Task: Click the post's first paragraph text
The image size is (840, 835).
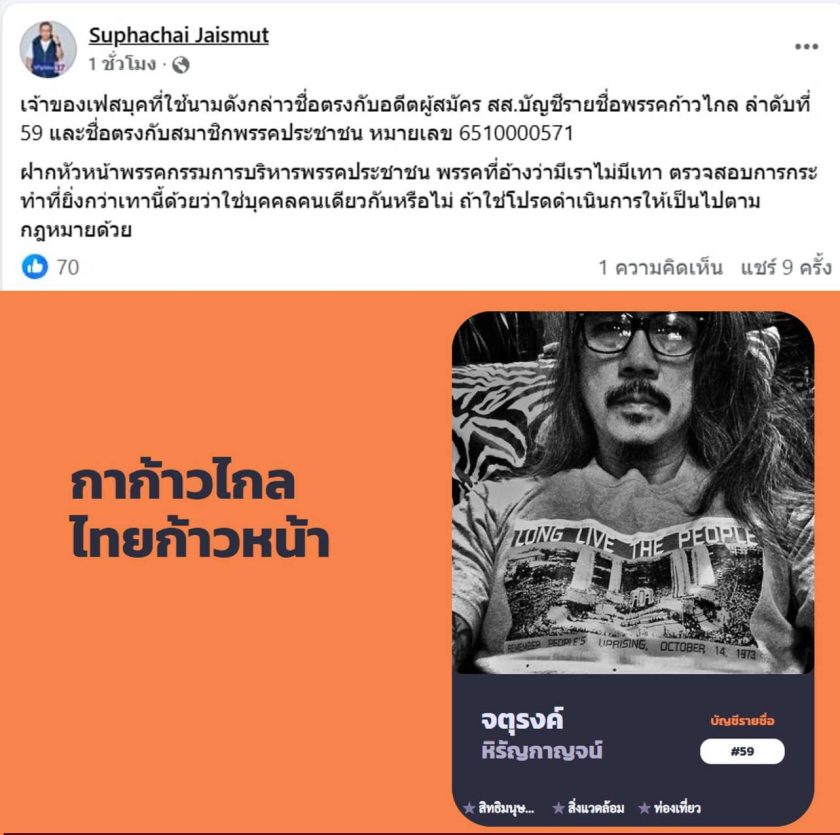Action: pos(416,118)
